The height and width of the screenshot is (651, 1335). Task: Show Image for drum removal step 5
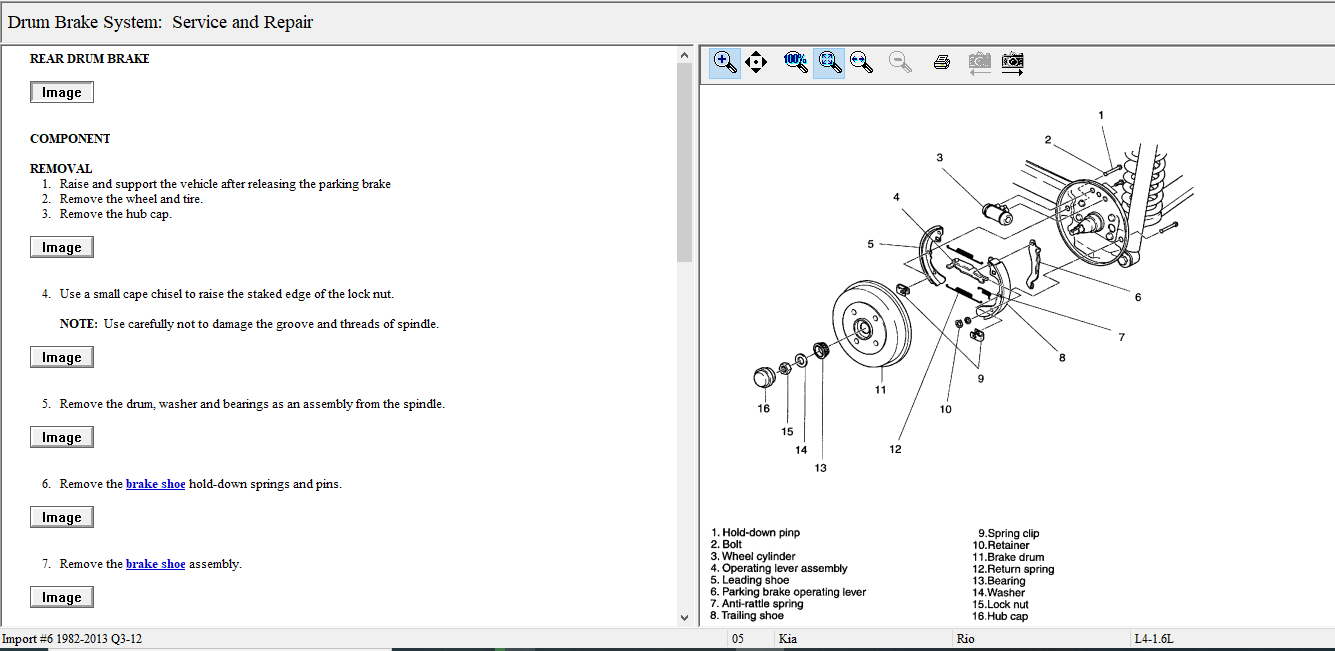[x=62, y=438]
